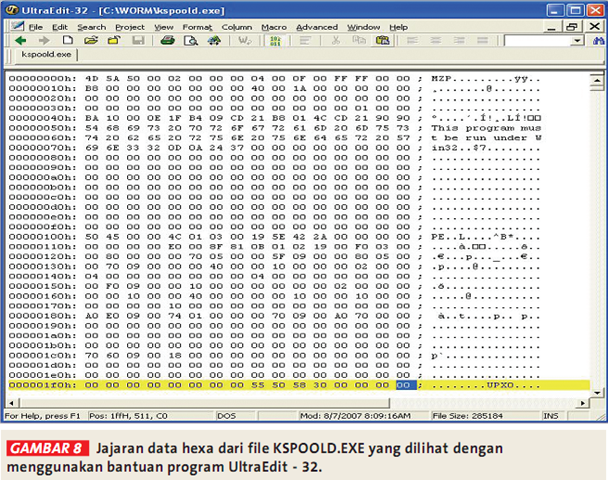Create a new blank file
608x480 pixels.
point(68,40)
